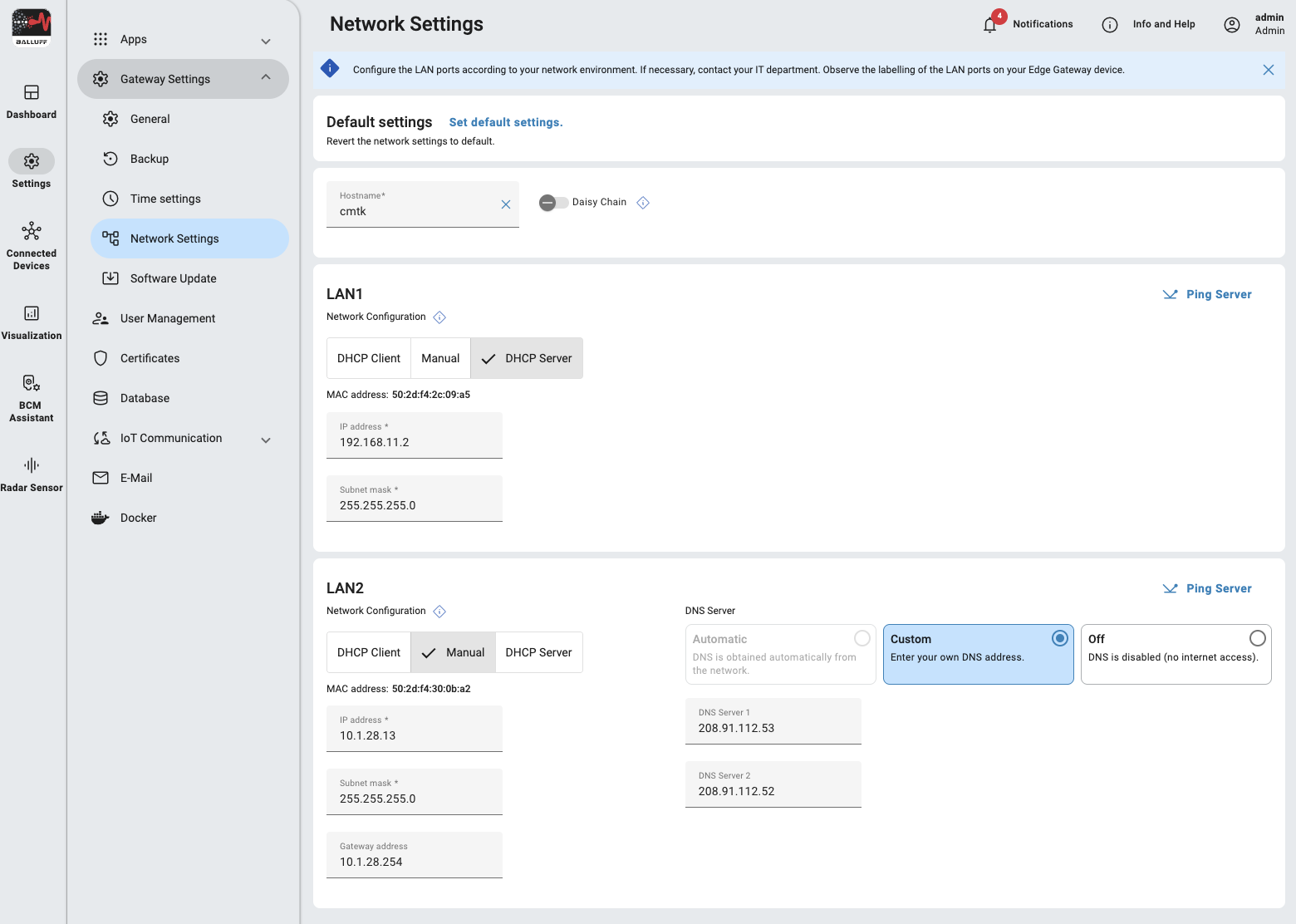Click LAN1 Network Configuration info icon
This screenshot has height=924, width=1296.
439,317
